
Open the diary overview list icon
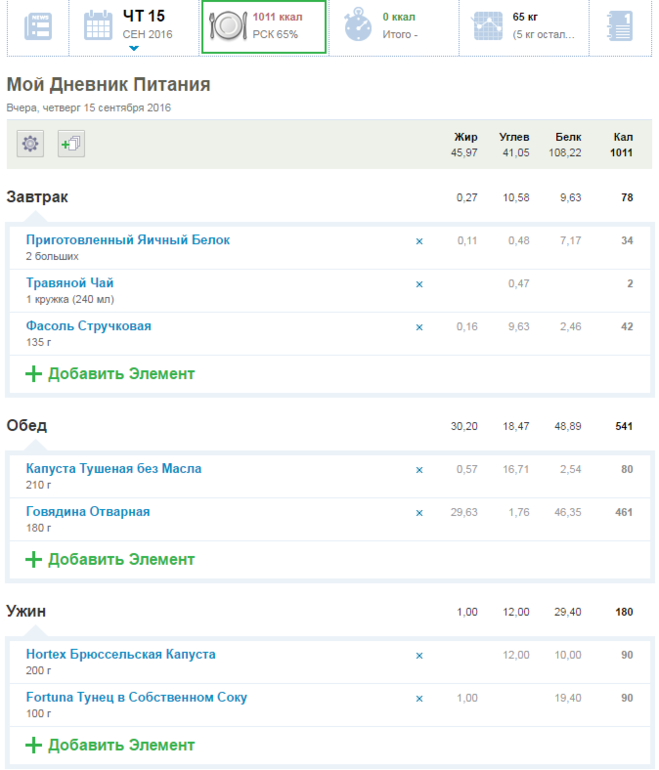tap(38, 26)
